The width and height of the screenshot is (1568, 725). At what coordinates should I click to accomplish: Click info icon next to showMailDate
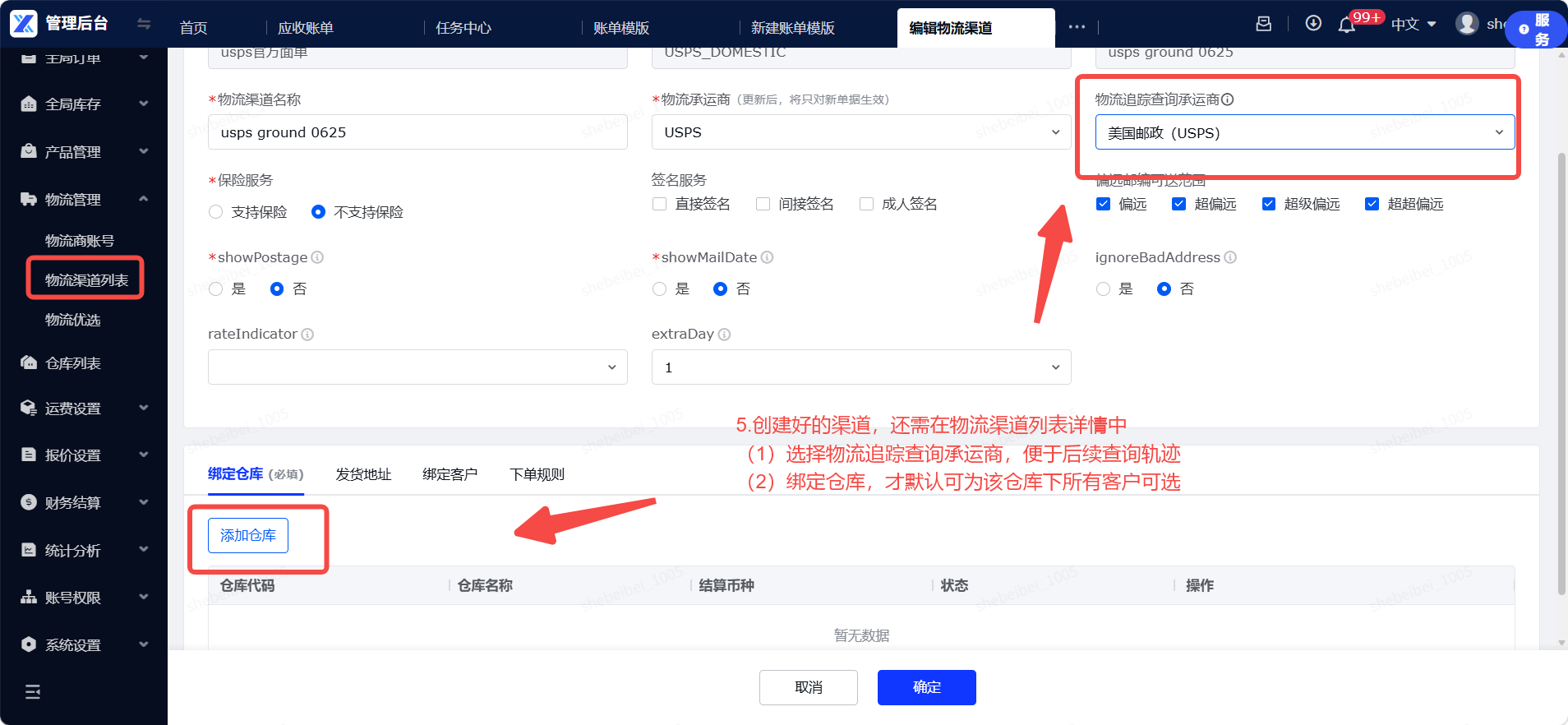(x=767, y=257)
